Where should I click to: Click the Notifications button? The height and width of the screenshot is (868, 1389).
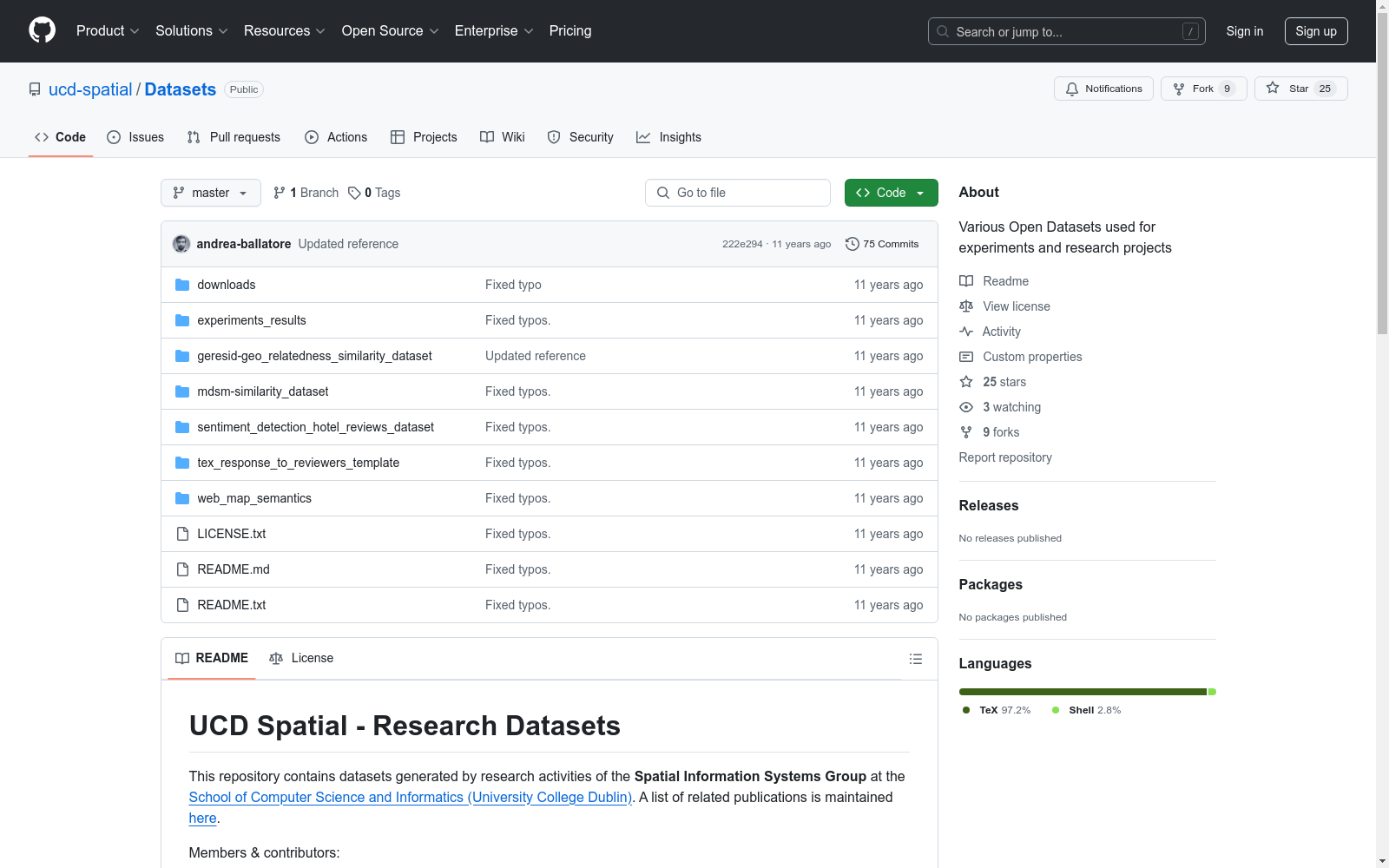click(x=1103, y=89)
